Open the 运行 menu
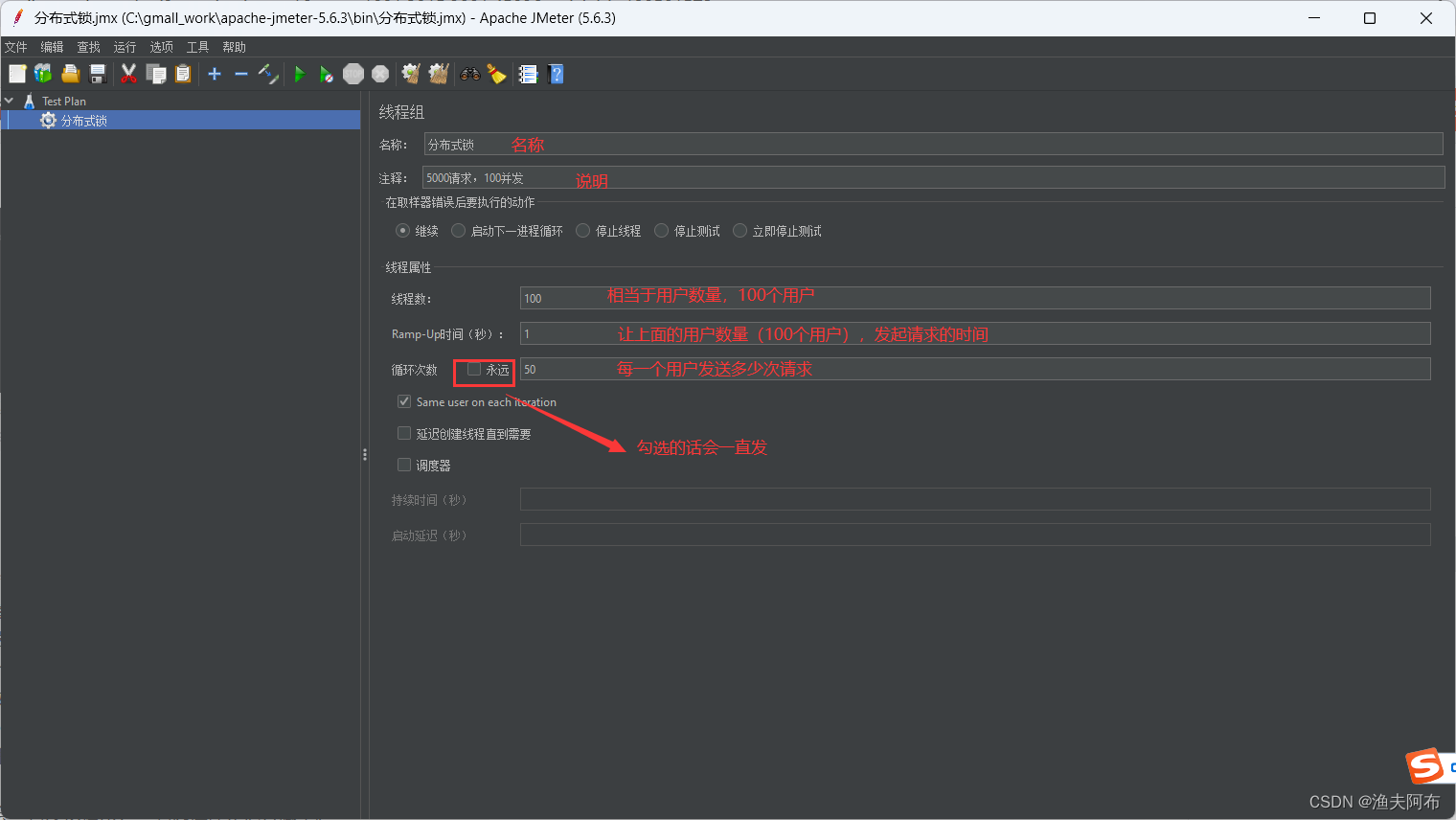Viewport: 1456px width, 820px height. coord(125,47)
